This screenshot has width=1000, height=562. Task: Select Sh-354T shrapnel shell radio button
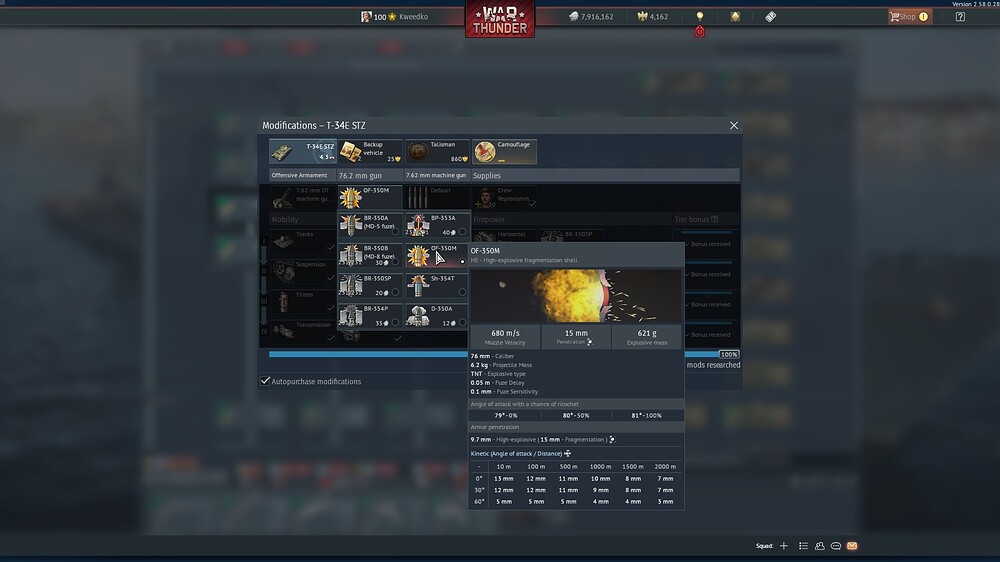tap(462, 292)
